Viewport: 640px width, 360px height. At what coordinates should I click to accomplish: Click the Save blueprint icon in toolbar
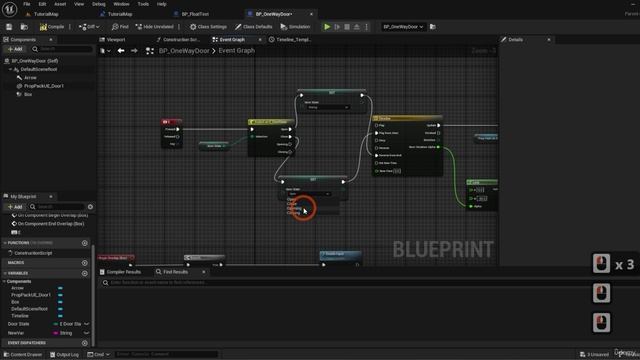coord(9,27)
